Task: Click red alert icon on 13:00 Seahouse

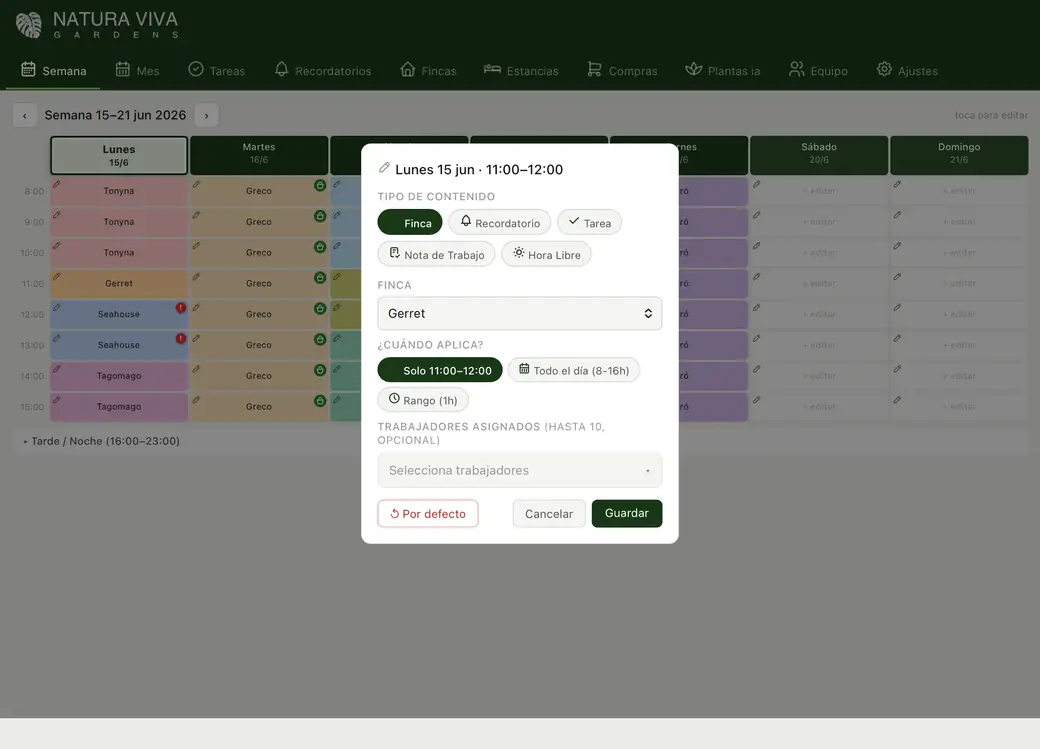Action: pyautogui.click(x=180, y=338)
